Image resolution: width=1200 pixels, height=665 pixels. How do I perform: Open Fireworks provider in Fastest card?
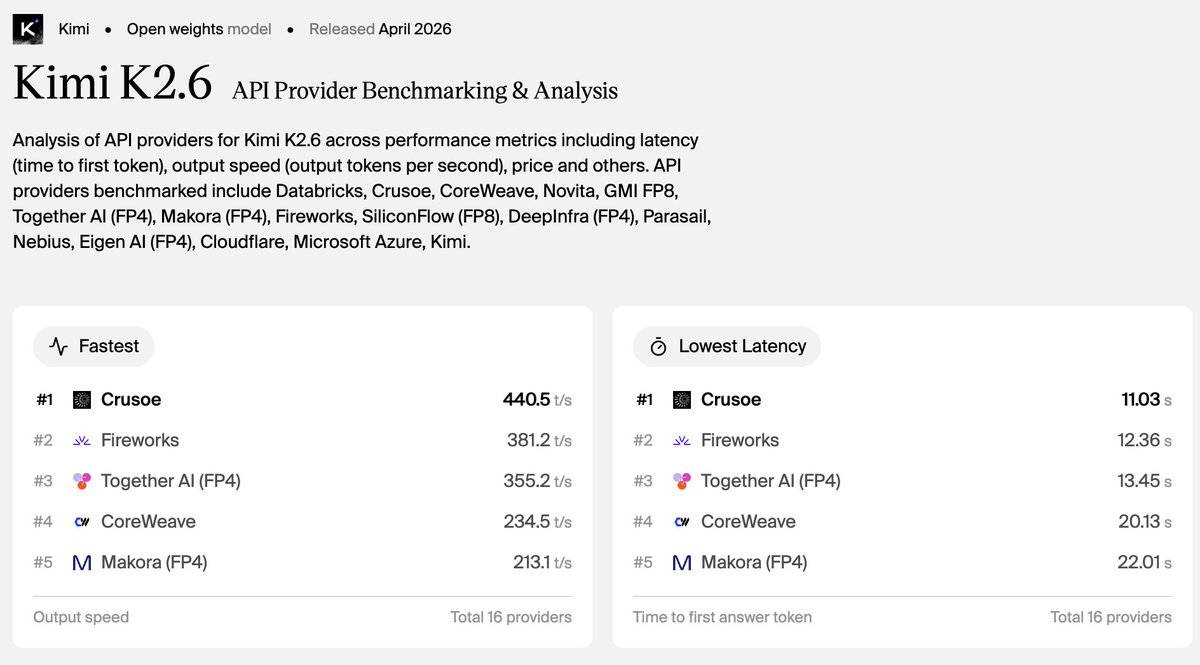140,440
